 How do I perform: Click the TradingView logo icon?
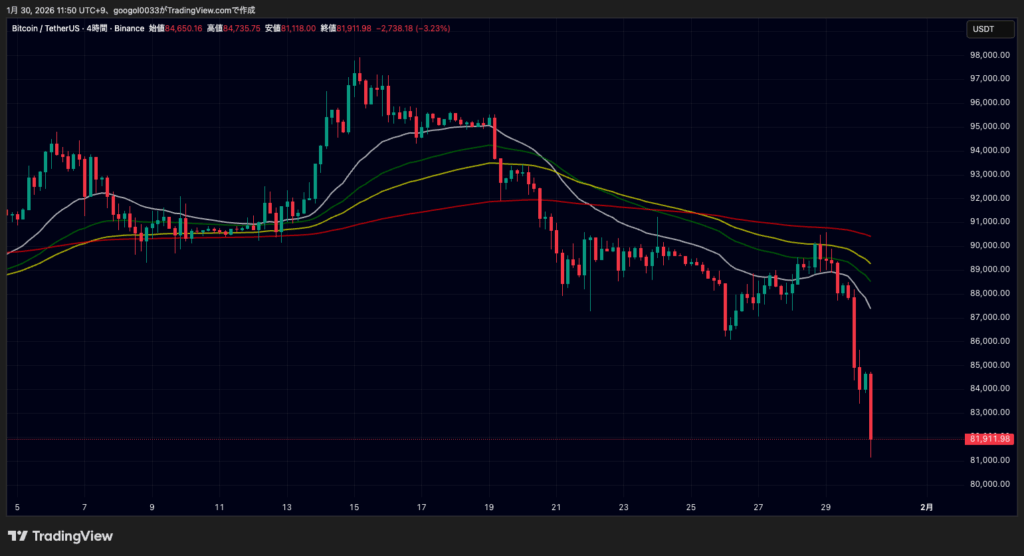click(x=18, y=536)
